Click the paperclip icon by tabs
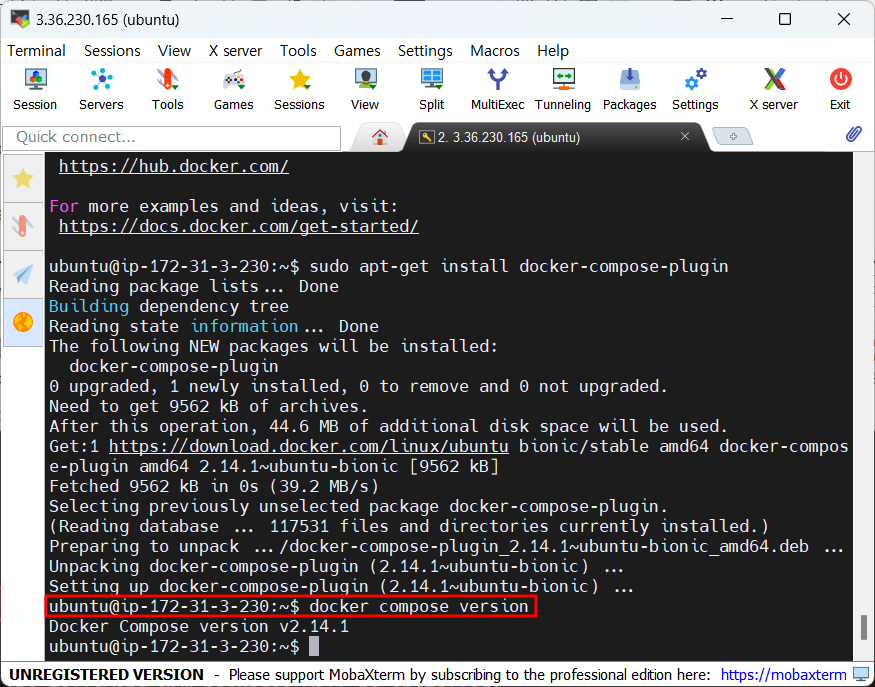The image size is (875, 687). pyautogui.click(x=853, y=134)
